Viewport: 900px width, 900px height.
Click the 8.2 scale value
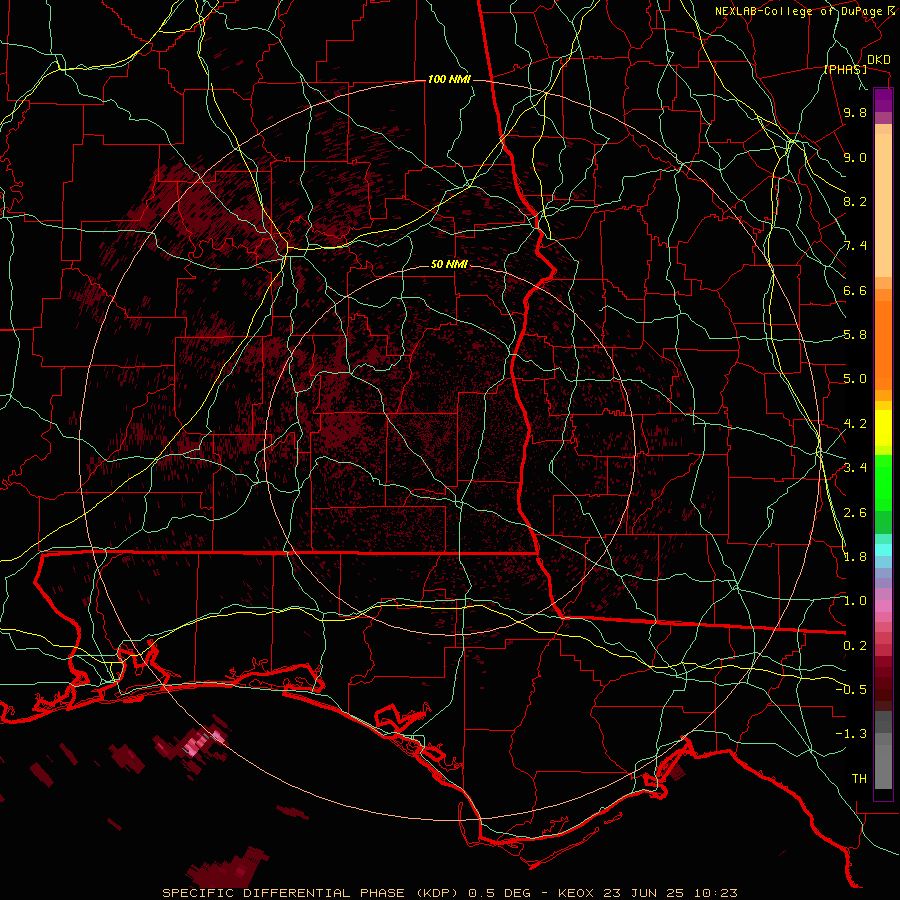(x=855, y=201)
